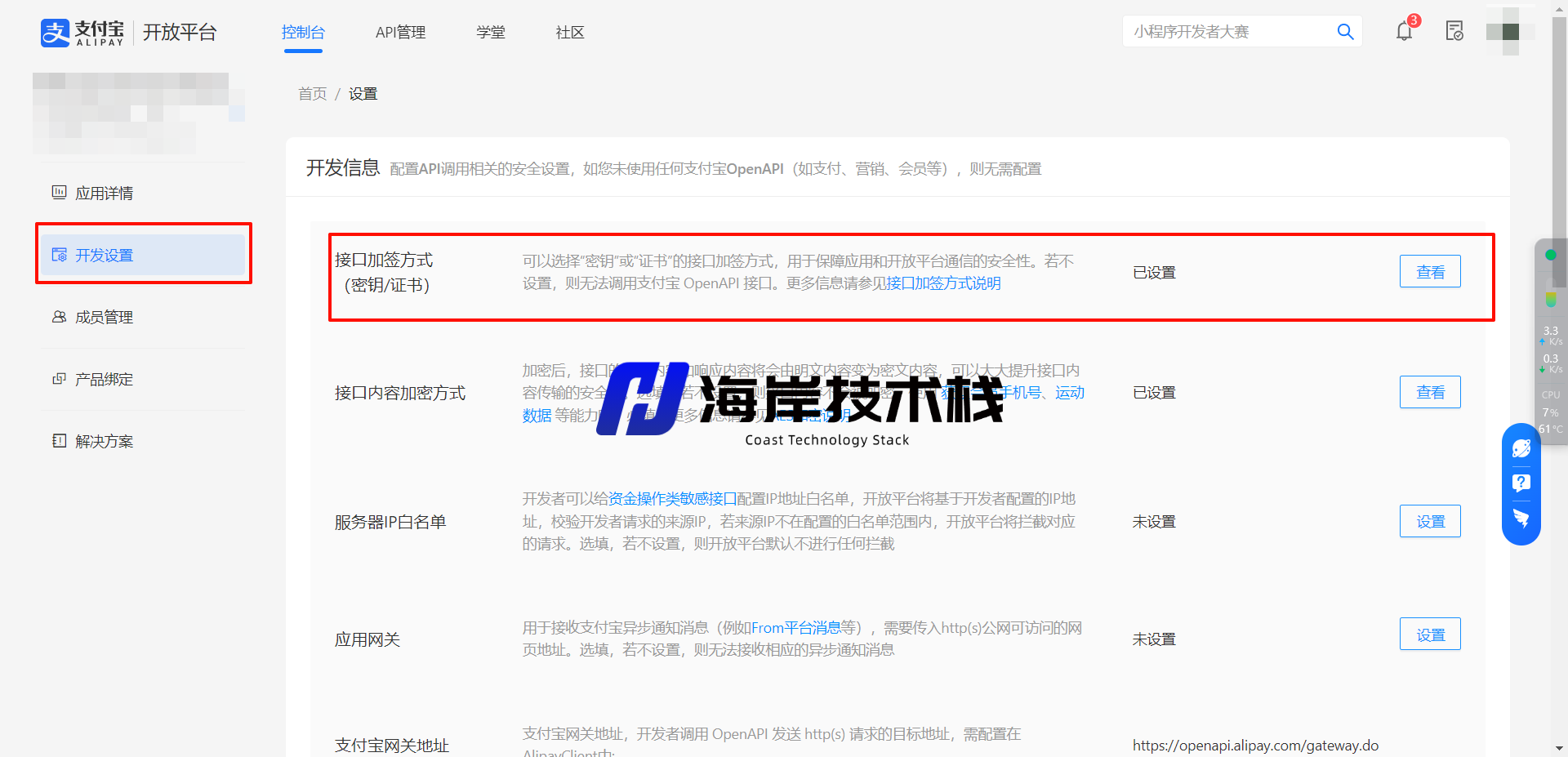Select 开发设置 in sidebar
1568x757 pixels.
(142, 255)
